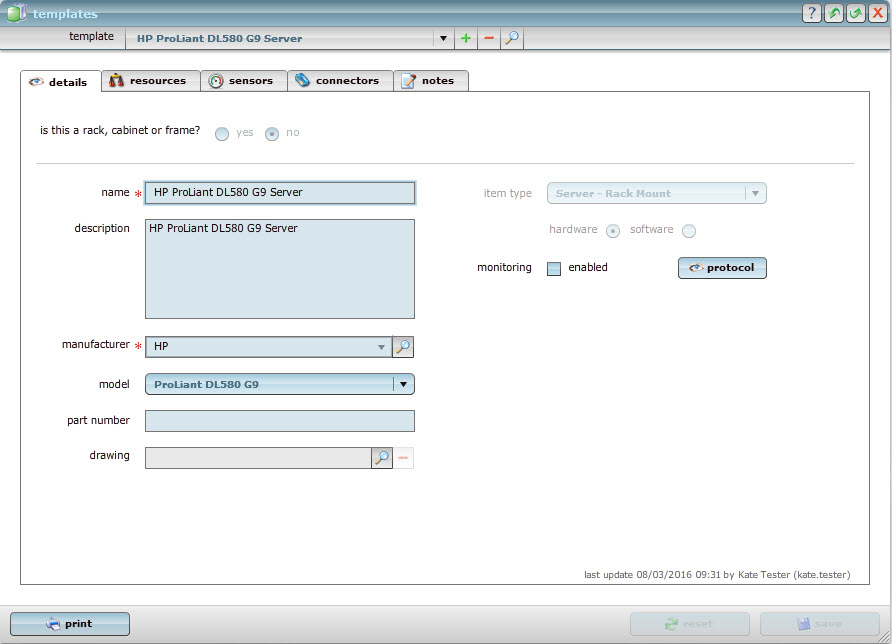Open the help question mark icon

tap(812, 13)
